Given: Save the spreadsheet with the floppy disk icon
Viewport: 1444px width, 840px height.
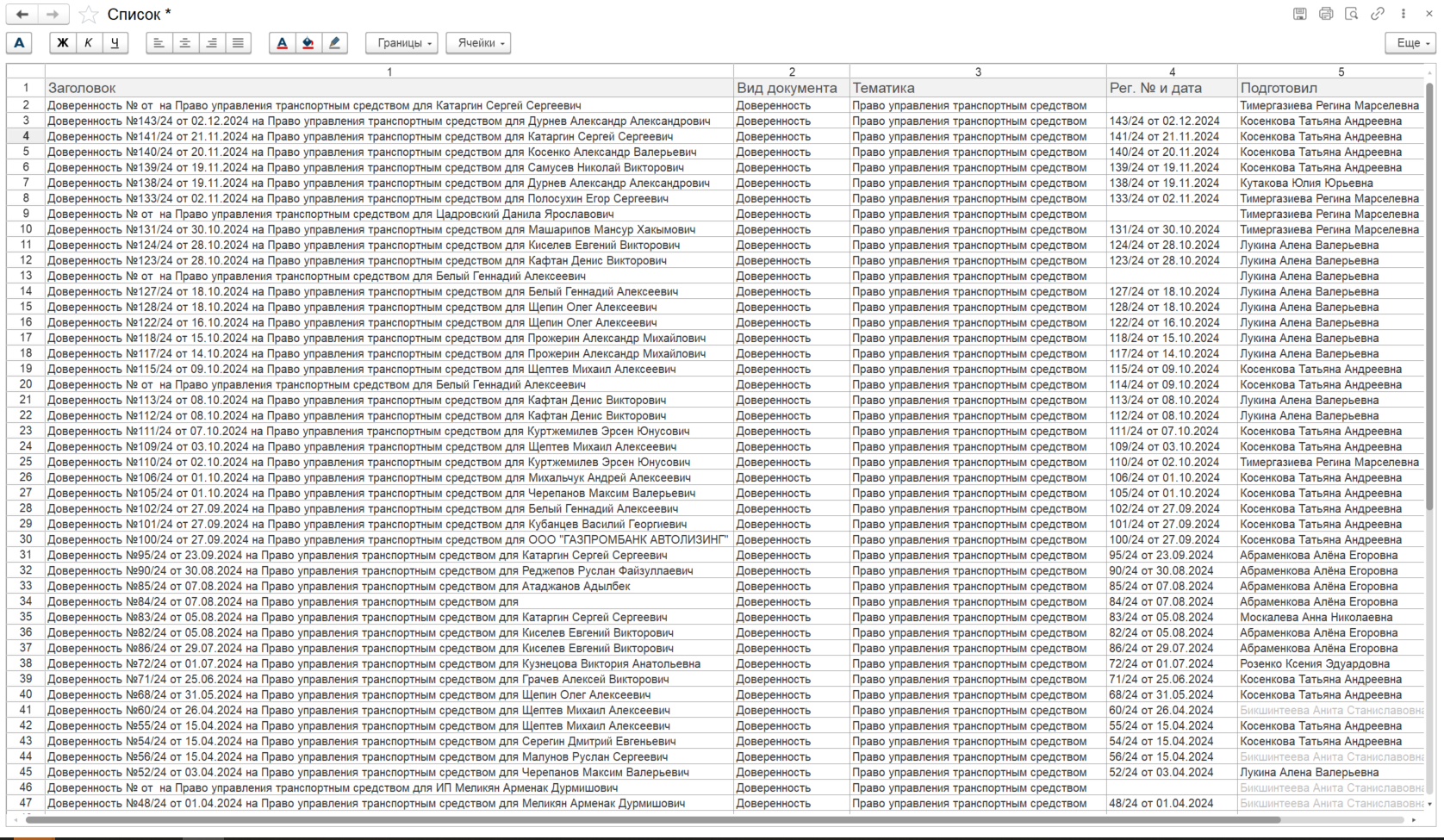Looking at the screenshot, I should (x=1300, y=14).
